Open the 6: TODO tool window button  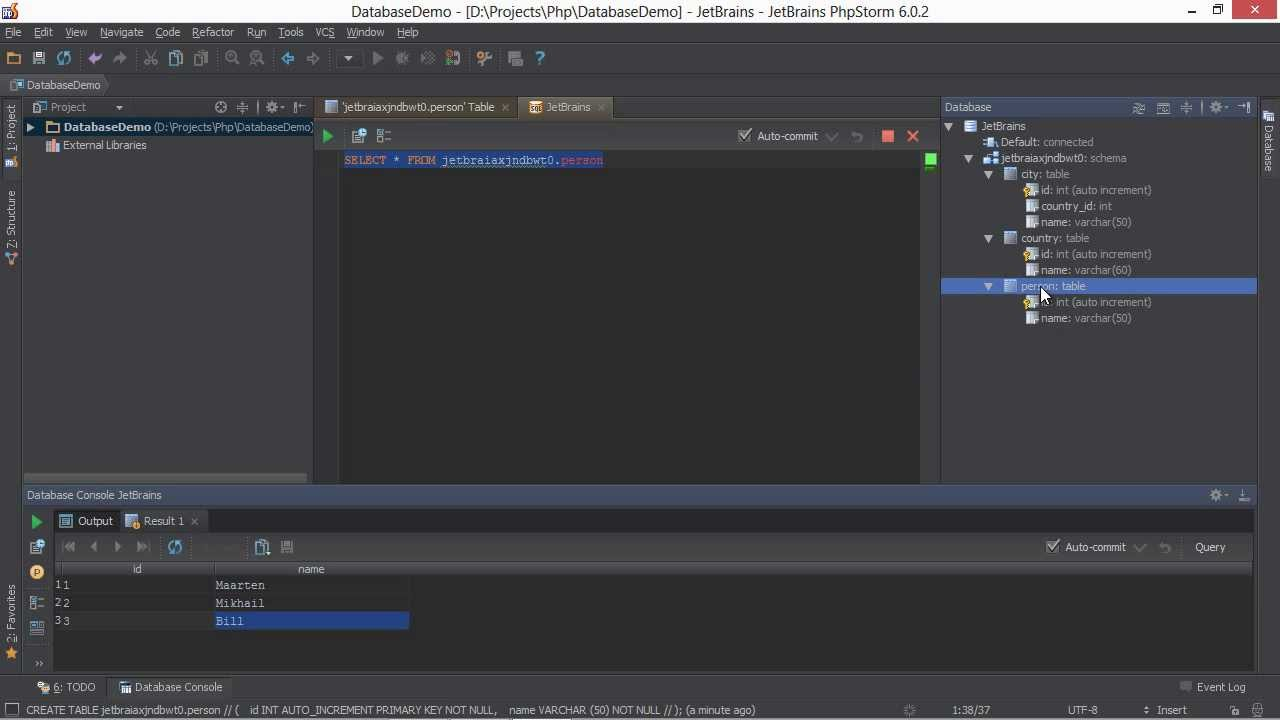[x=66, y=687]
